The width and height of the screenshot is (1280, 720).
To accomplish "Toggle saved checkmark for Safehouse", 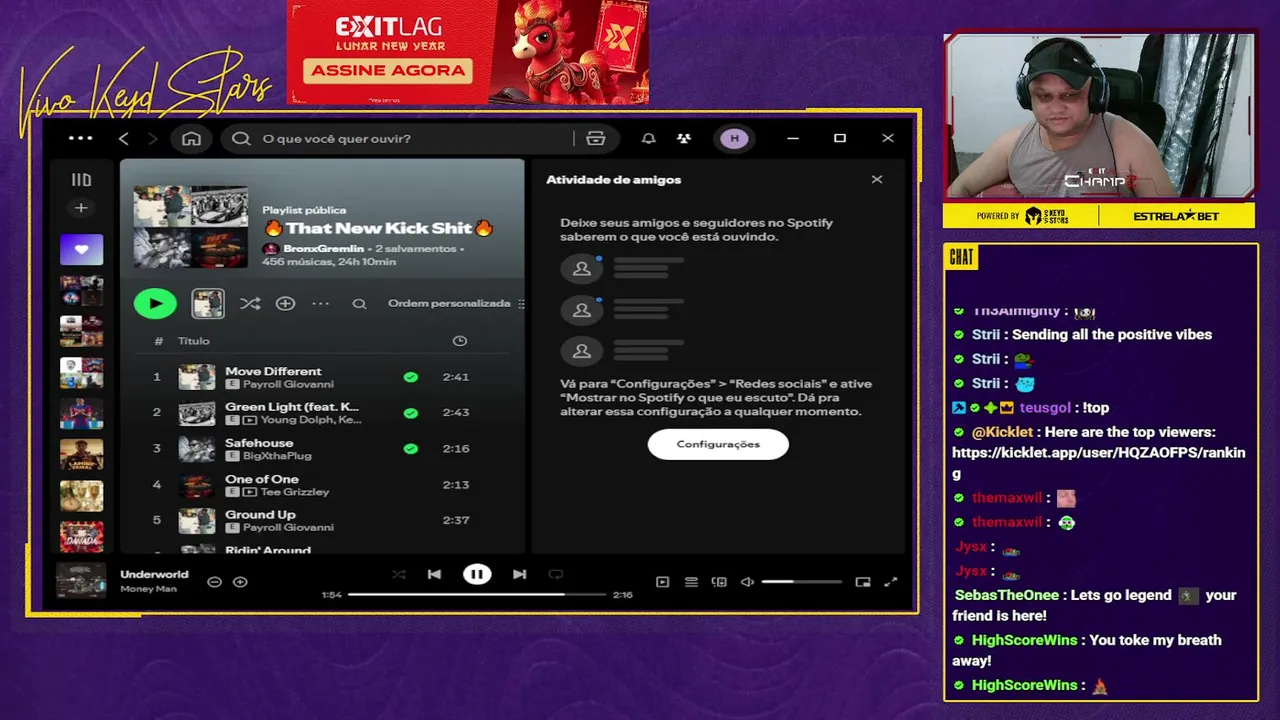I will click(x=410, y=448).
